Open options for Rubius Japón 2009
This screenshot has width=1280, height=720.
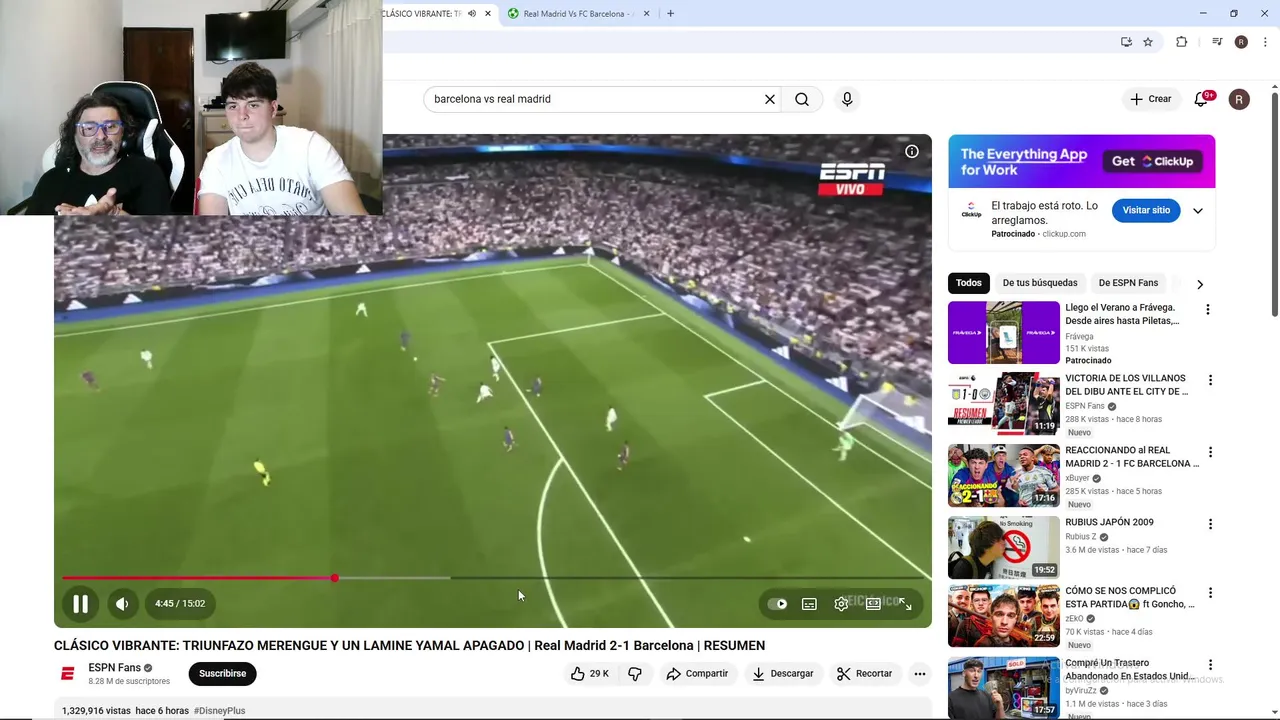(1210, 524)
